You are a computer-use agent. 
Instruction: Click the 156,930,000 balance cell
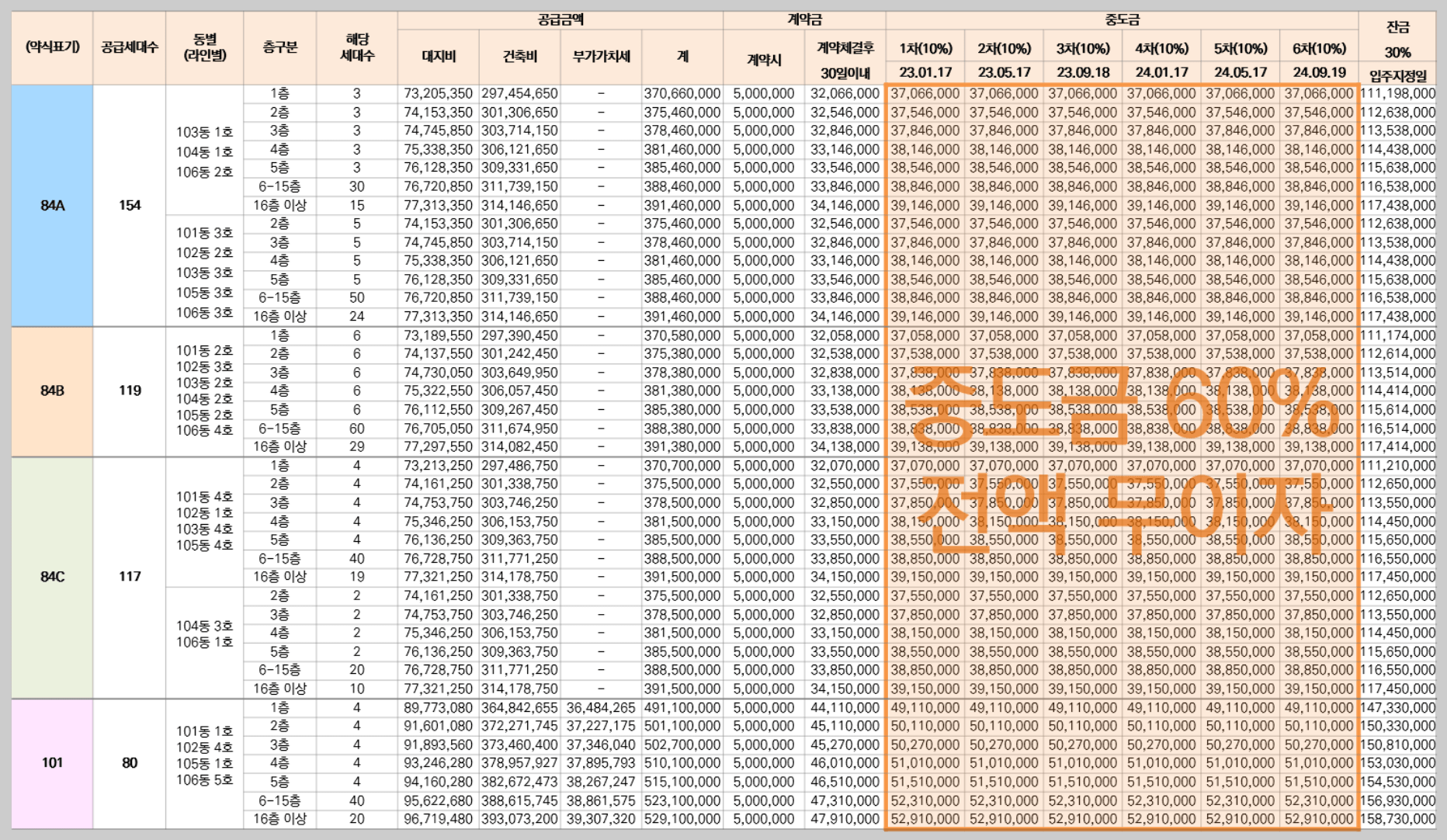(x=1397, y=801)
